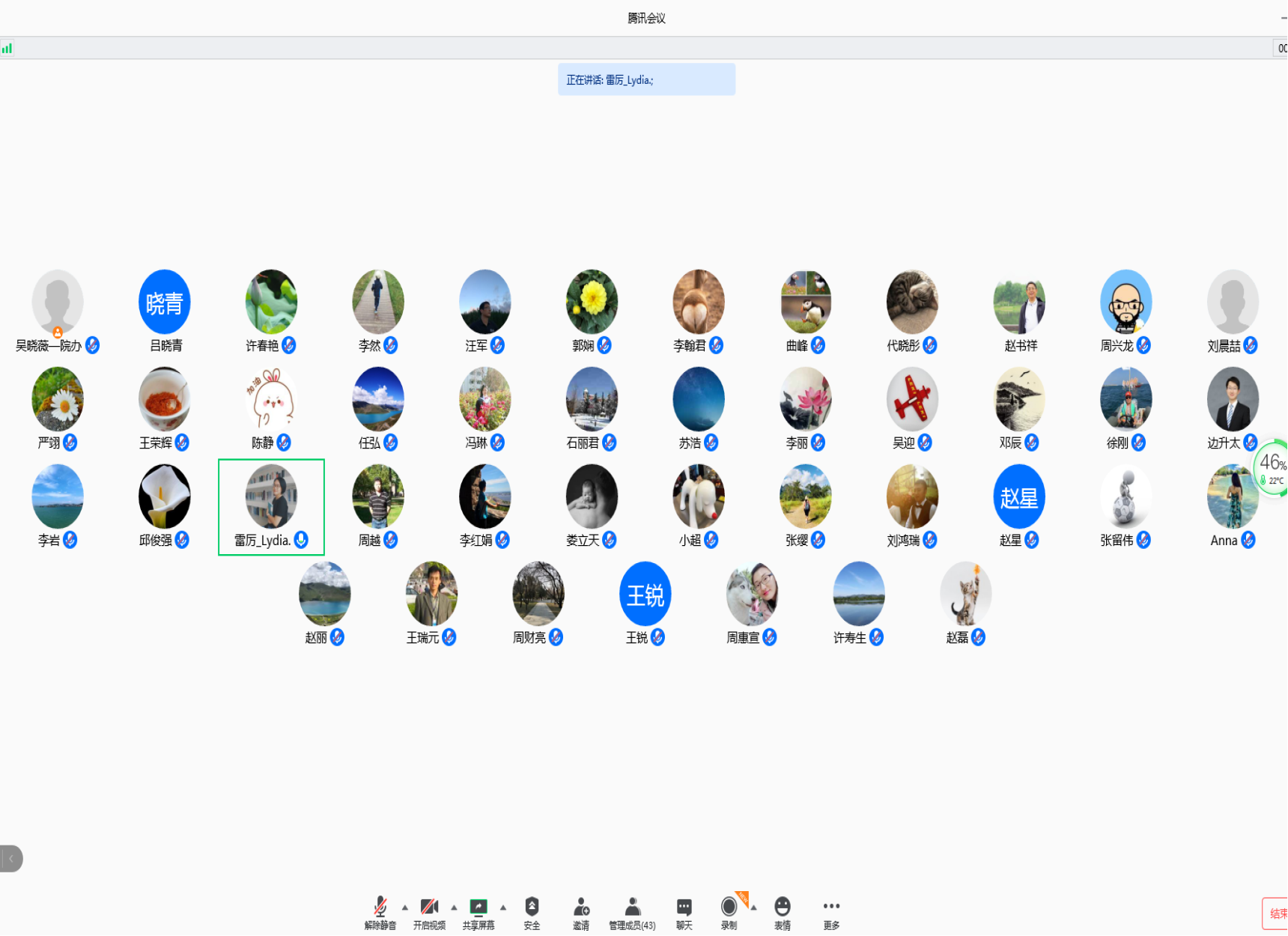1288x936 pixels.
Task: Unmute the microphone (解除静音)
Action: [x=380, y=911]
